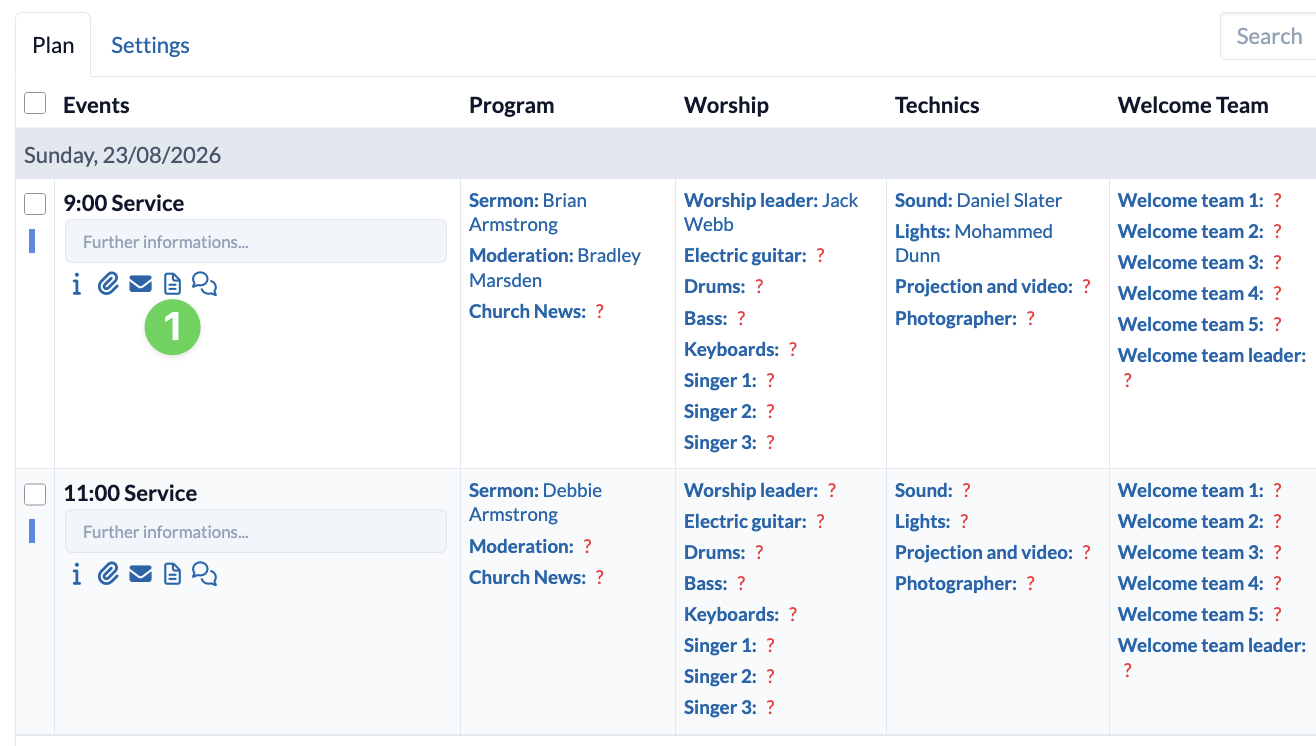Click the Sunday, 23/08/2026 date row
This screenshot has width=1316, height=746.
click(x=666, y=155)
